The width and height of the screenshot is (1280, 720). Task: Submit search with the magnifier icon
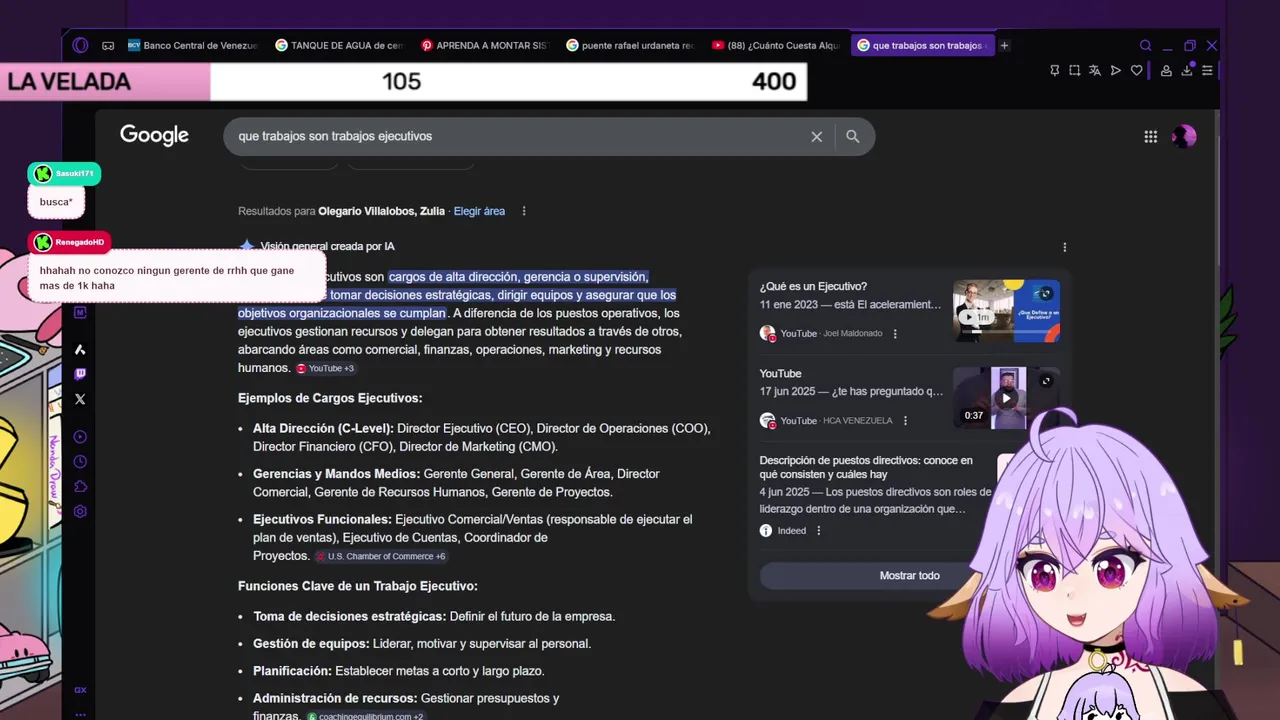[x=853, y=137]
